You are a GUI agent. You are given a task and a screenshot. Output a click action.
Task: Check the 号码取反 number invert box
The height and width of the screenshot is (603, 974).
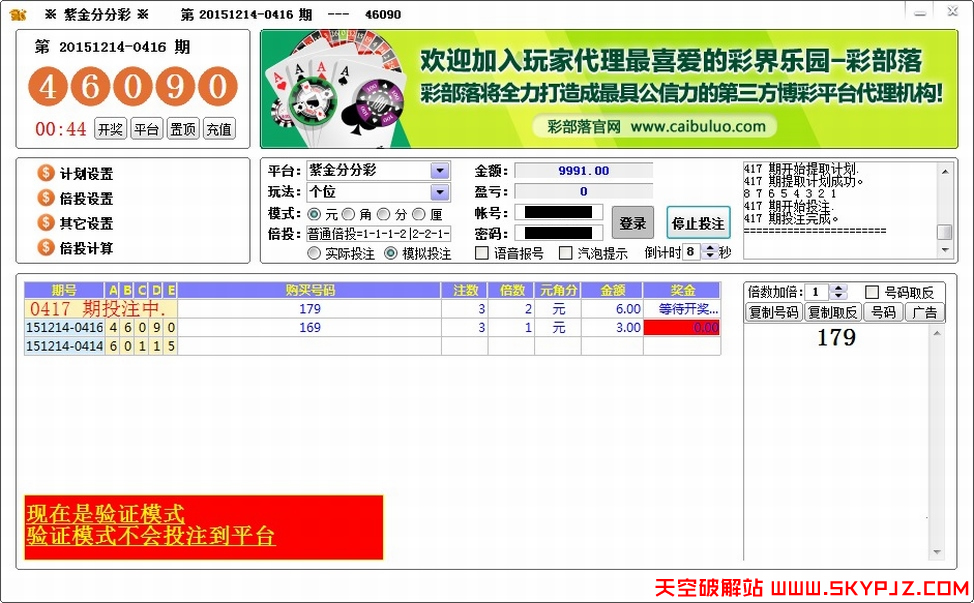[x=872, y=291]
